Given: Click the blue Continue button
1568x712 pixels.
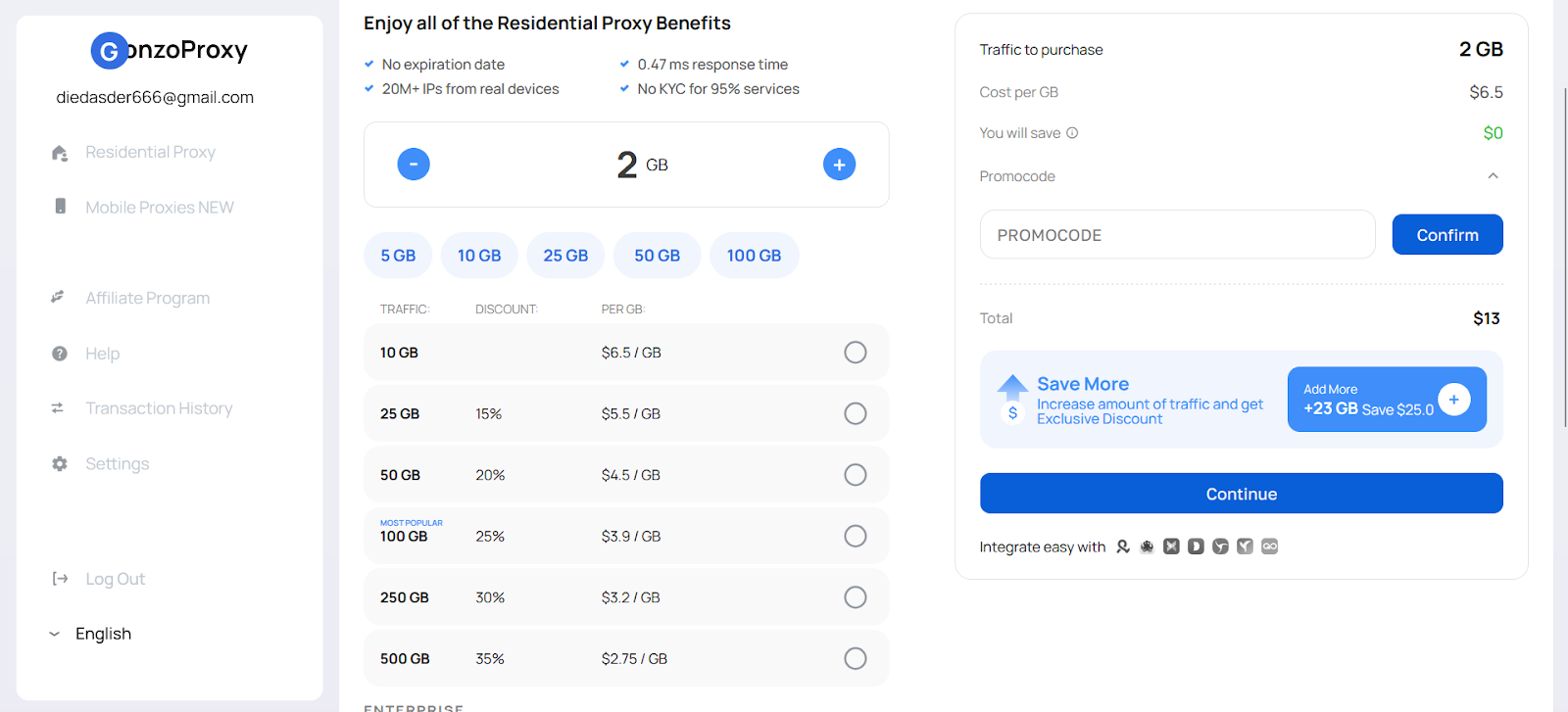Looking at the screenshot, I should tap(1242, 494).
